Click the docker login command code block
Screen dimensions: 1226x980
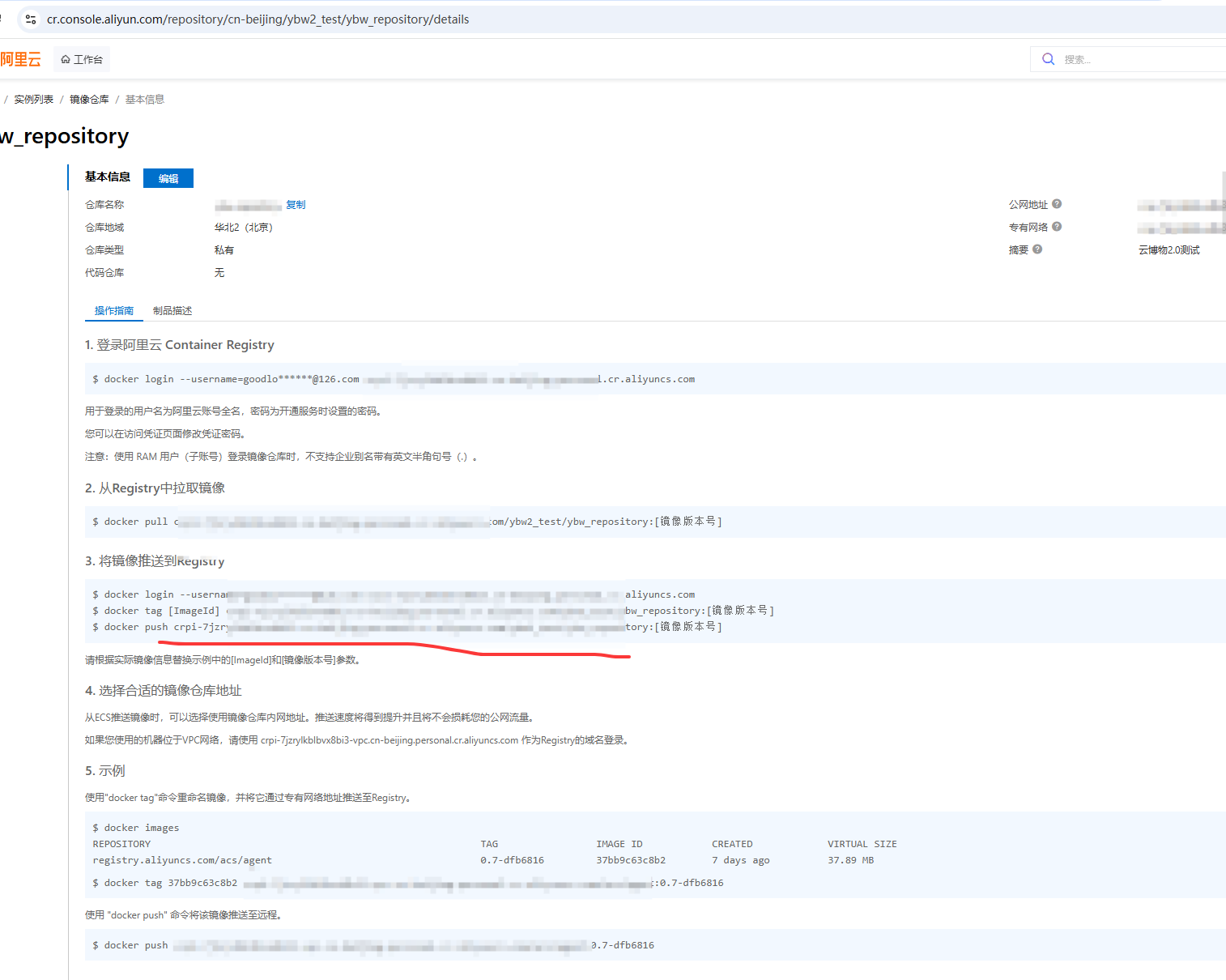[655, 379]
